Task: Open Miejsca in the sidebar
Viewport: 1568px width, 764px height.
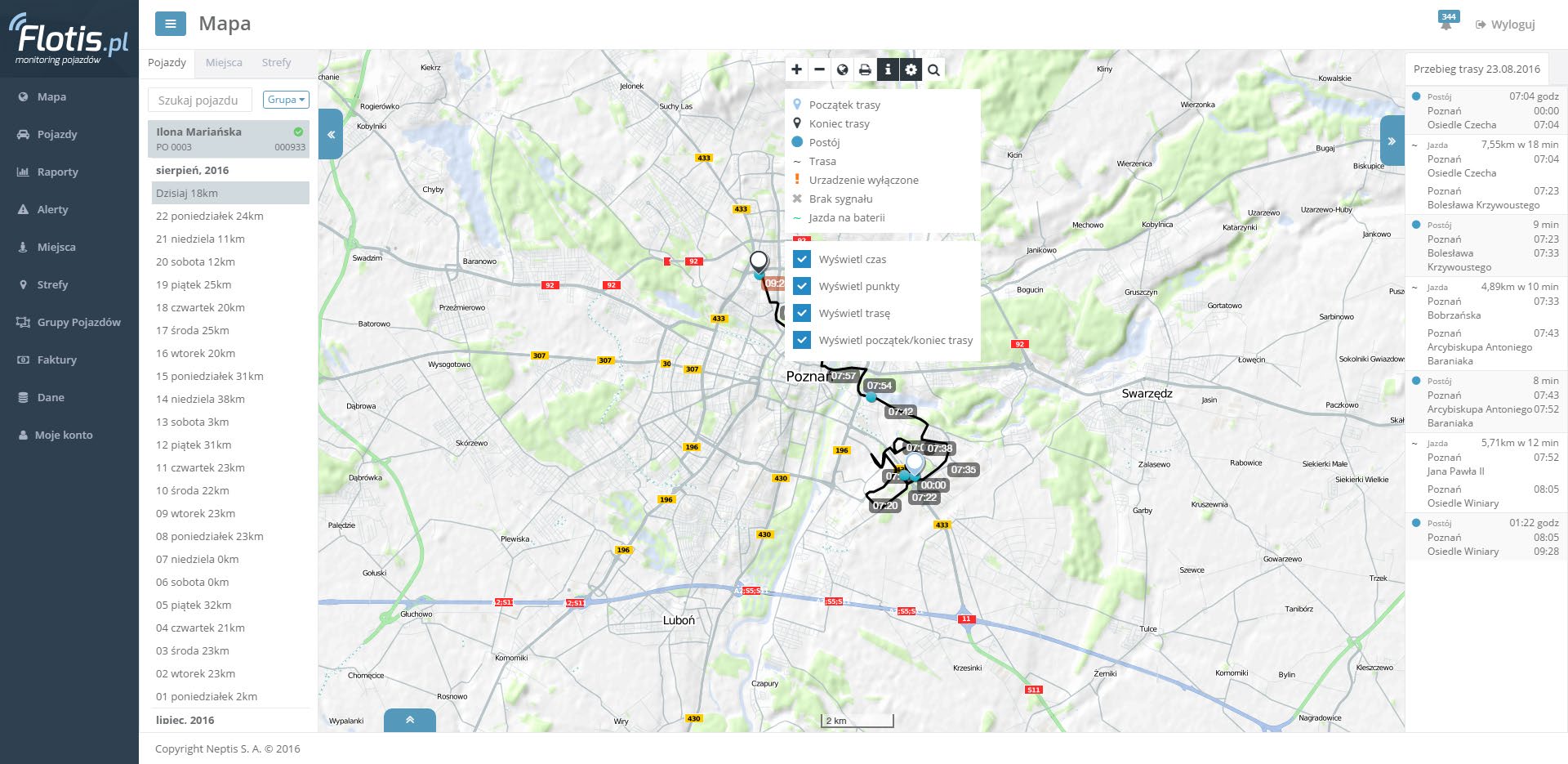Action: coord(56,247)
